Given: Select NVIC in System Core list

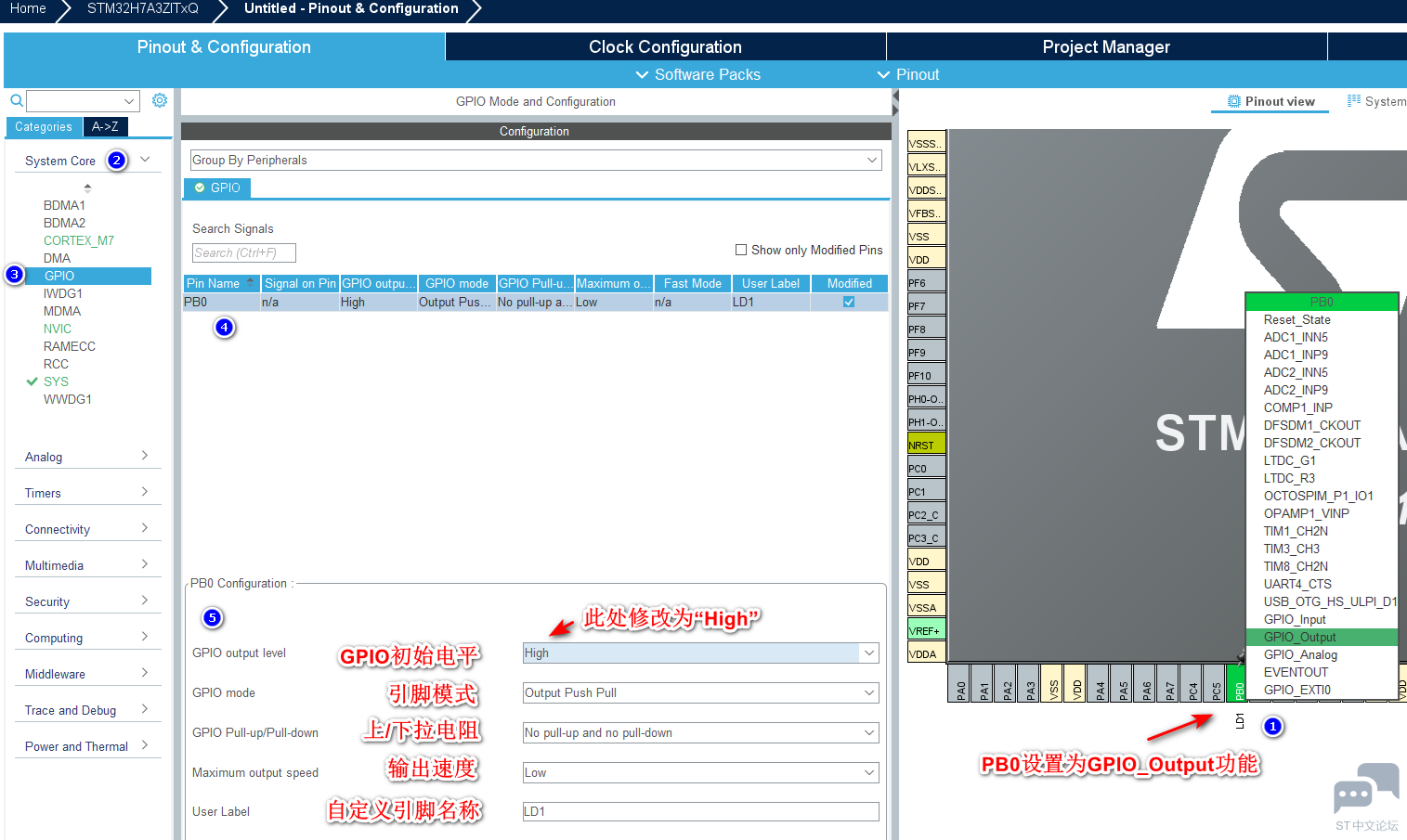Looking at the screenshot, I should [x=58, y=329].
